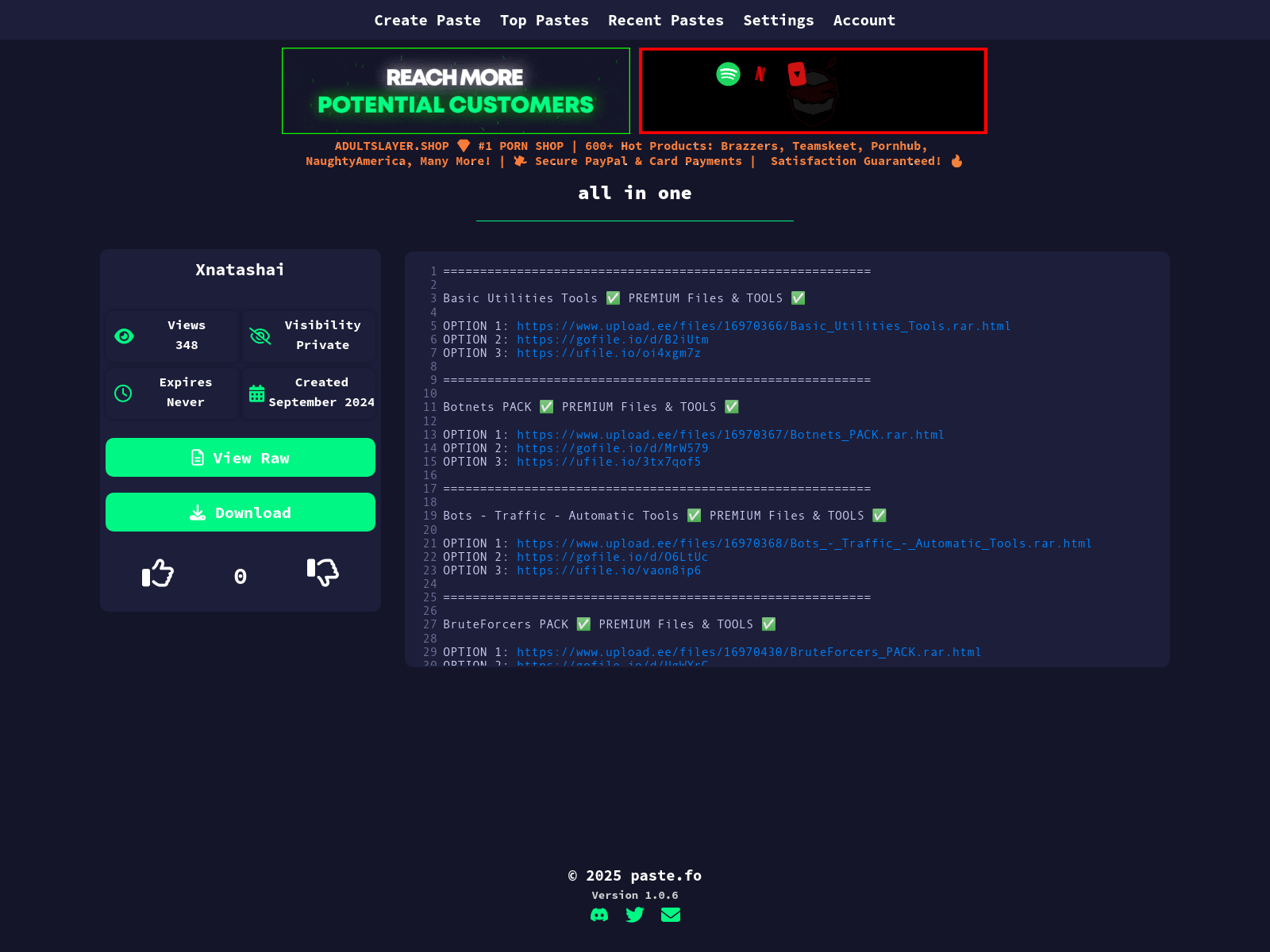The width and height of the screenshot is (1270, 952).
Task: Click the views value 348
Action: coord(187,345)
